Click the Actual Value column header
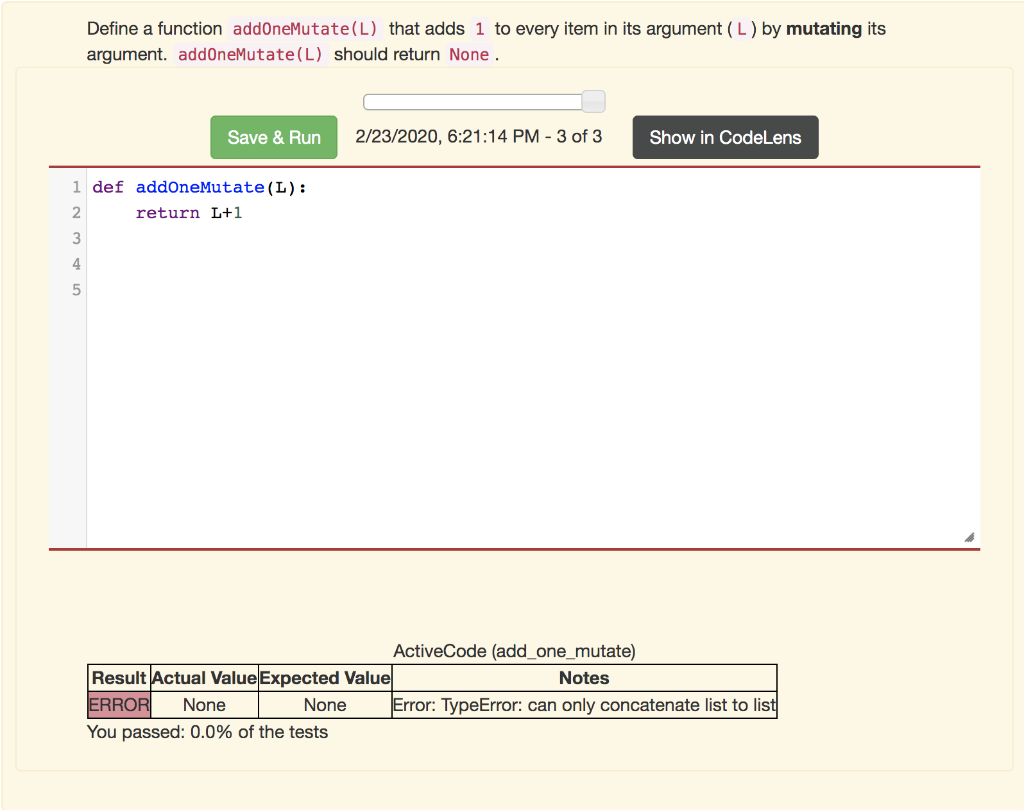Image resolution: width=1024 pixels, height=810 pixels. tap(204, 677)
